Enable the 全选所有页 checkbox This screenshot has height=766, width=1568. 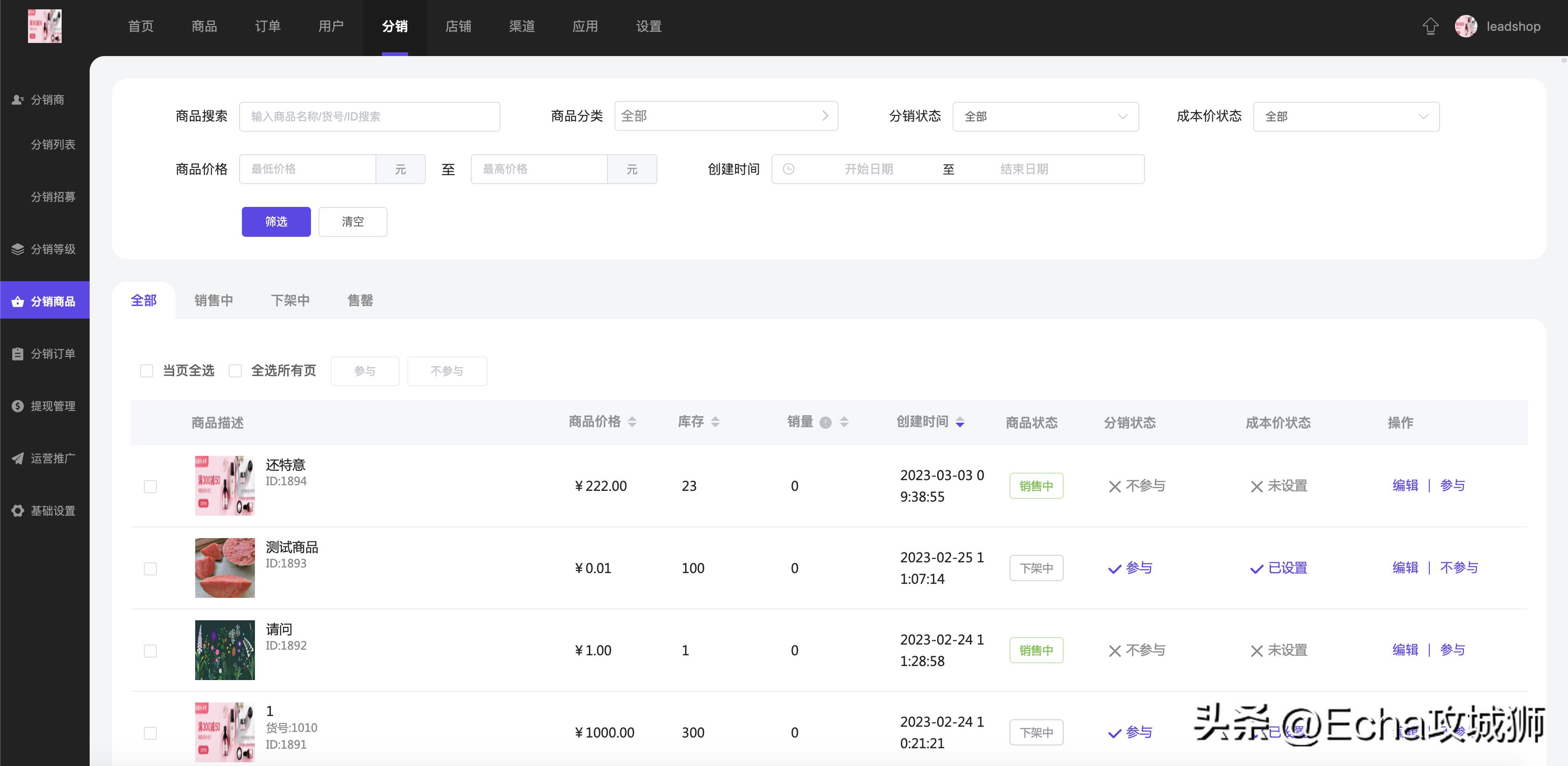[x=235, y=370]
